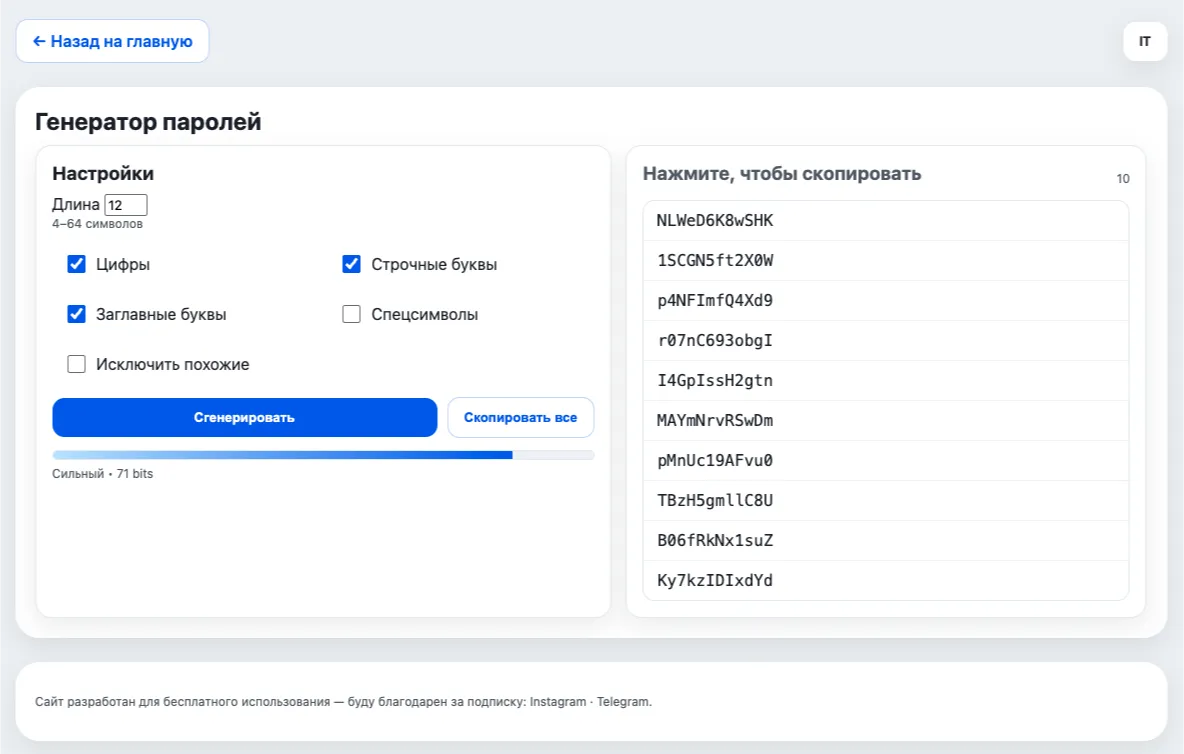Copy password 1SCGN5ft2X0W

pyautogui.click(x=885, y=261)
